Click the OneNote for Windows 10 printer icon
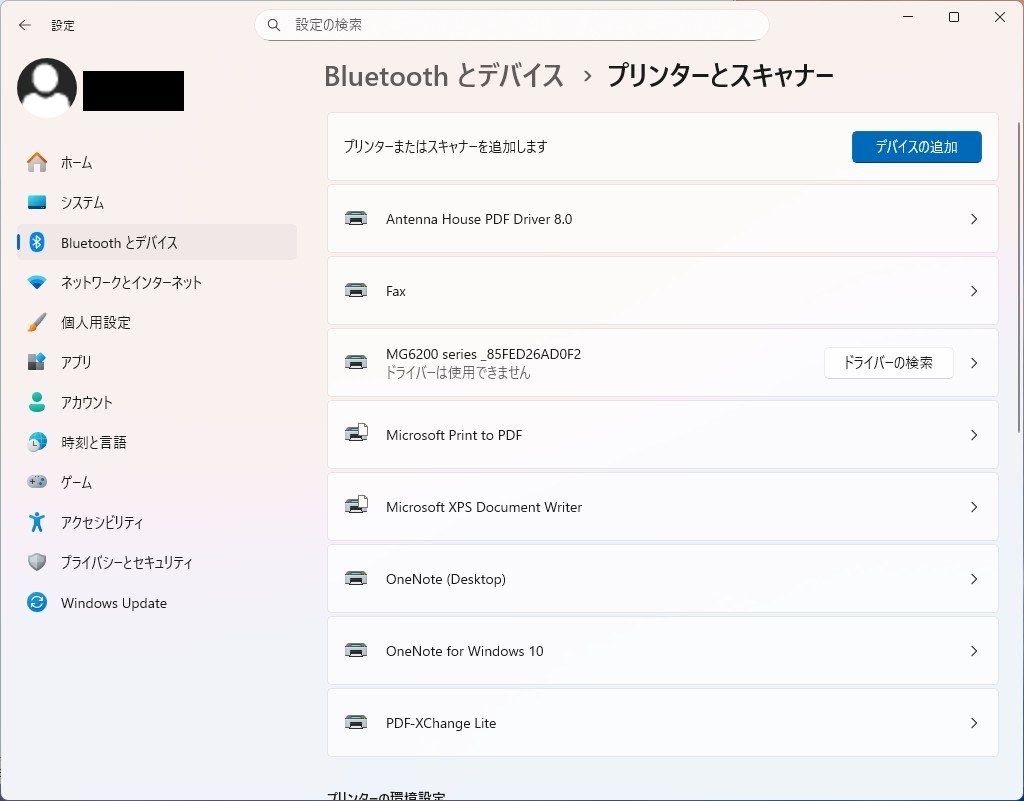Image resolution: width=1024 pixels, height=801 pixels. tap(356, 650)
